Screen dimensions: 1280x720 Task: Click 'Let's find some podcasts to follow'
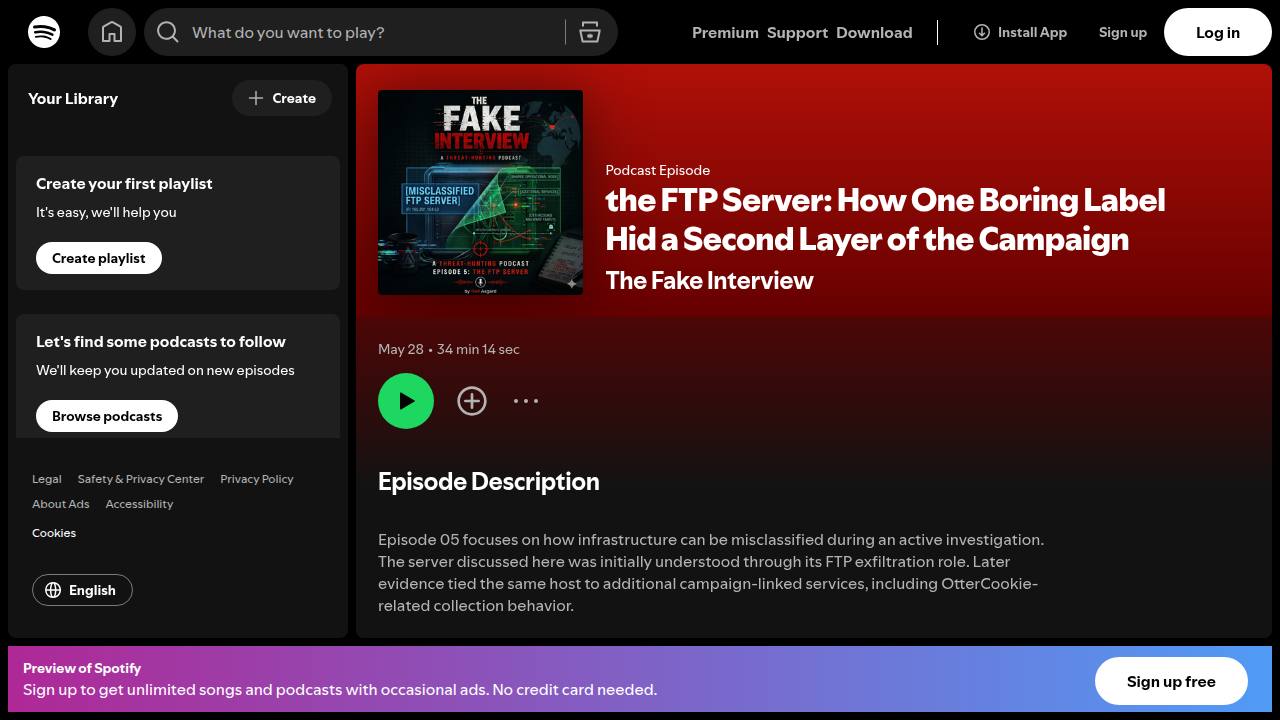[x=161, y=341]
